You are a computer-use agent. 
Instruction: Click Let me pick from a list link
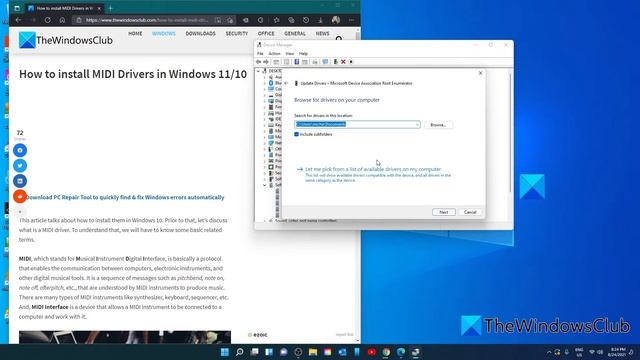(373, 169)
